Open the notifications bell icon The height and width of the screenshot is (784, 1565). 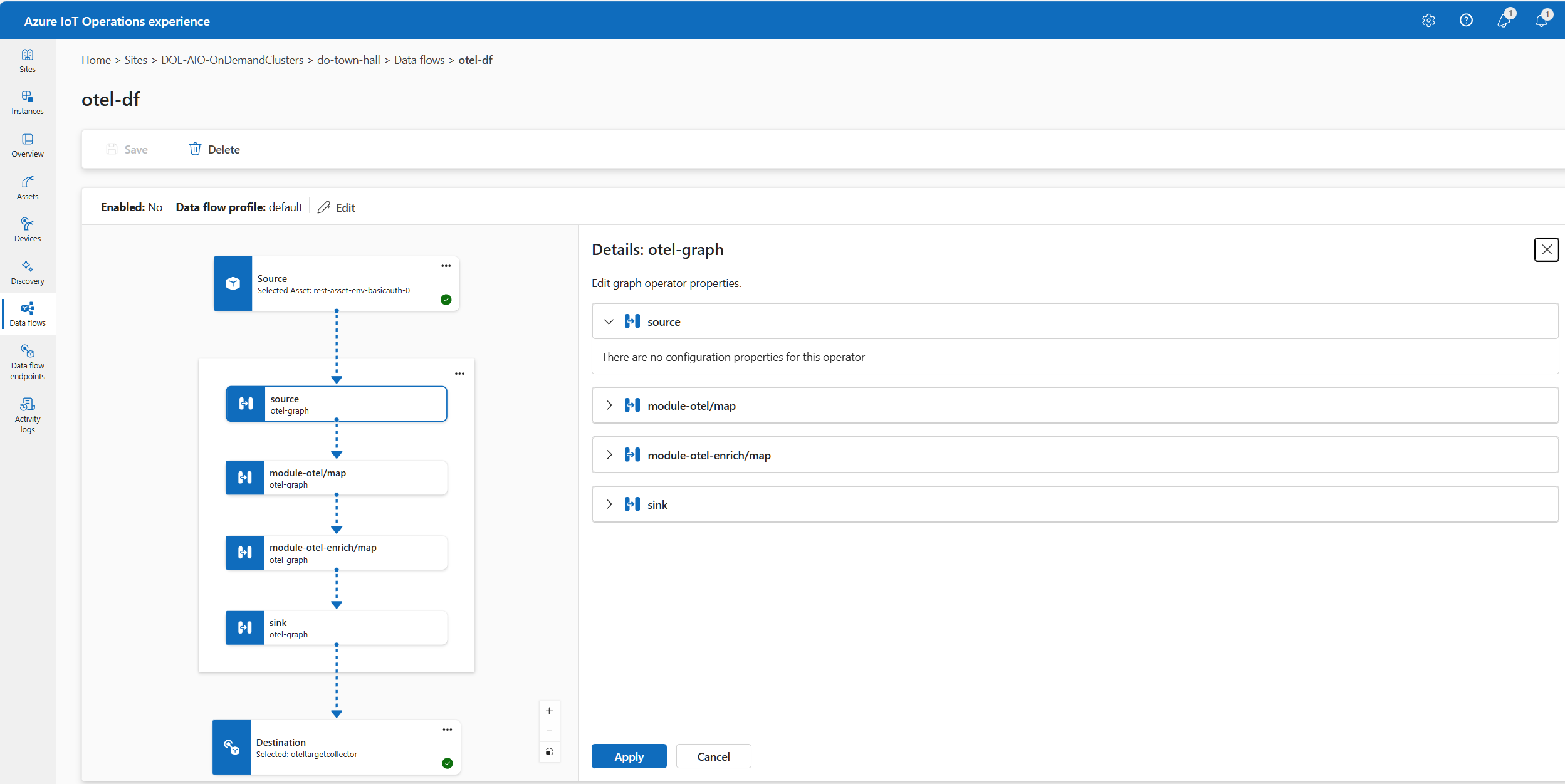point(1541,21)
